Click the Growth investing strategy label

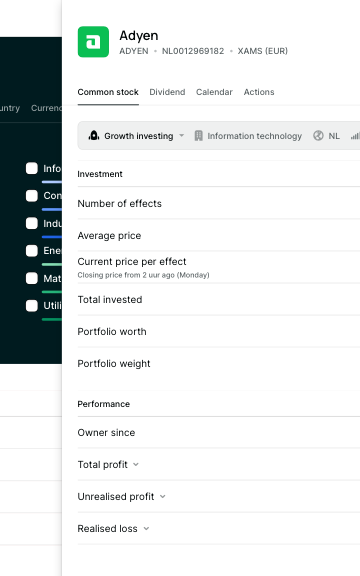[x=138, y=136]
